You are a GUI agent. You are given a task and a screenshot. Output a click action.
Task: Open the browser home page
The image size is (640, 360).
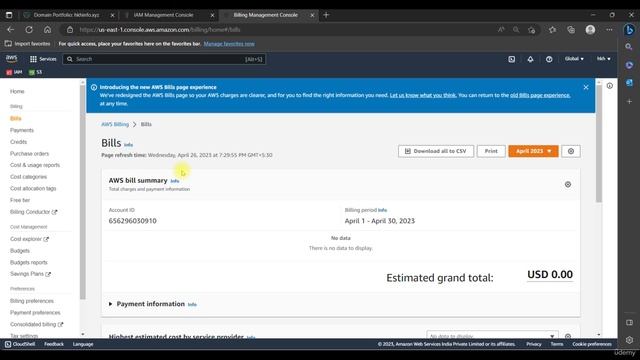click(47, 30)
